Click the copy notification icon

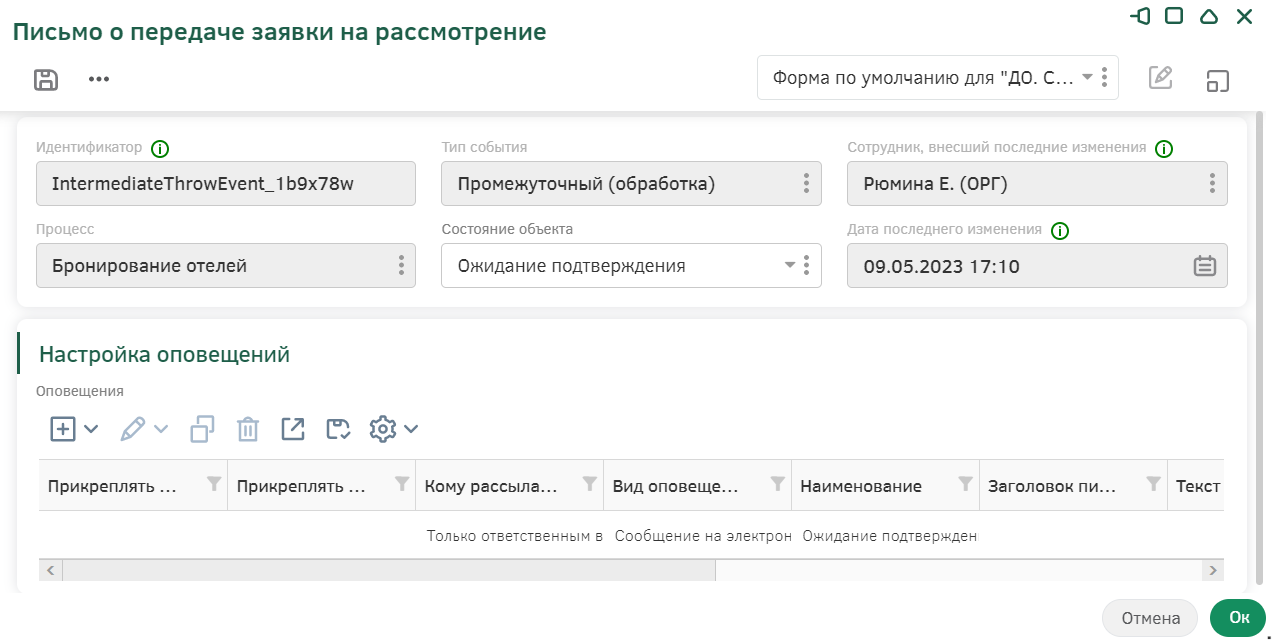203,429
